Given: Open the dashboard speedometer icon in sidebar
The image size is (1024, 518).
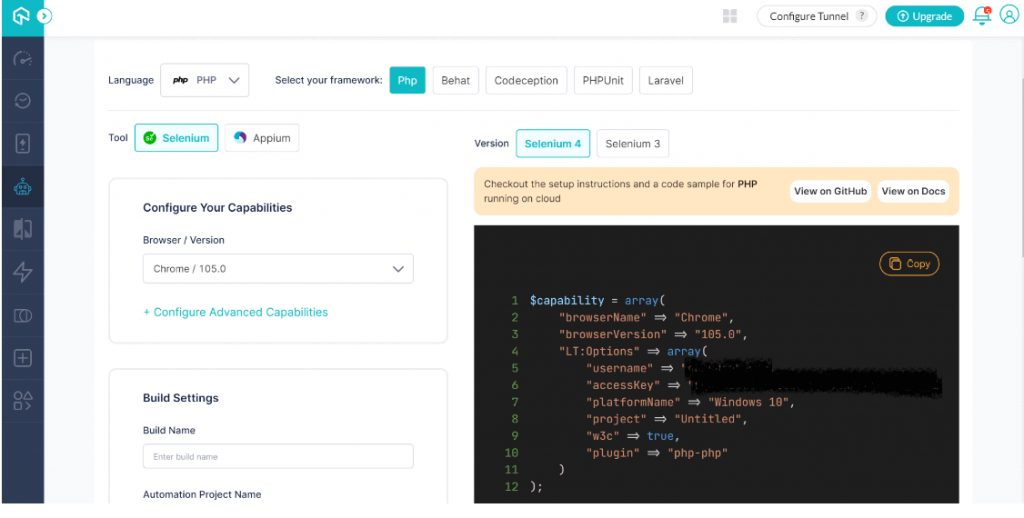Looking at the screenshot, I should (x=22, y=59).
